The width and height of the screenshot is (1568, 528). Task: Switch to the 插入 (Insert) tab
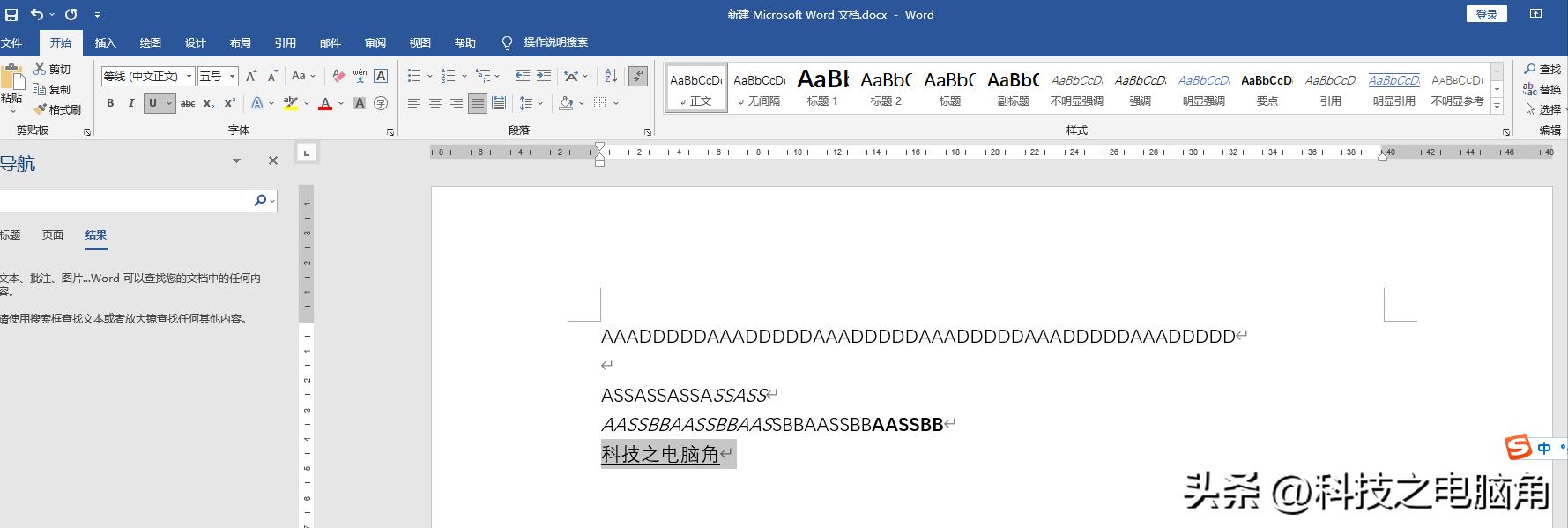pos(106,42)
